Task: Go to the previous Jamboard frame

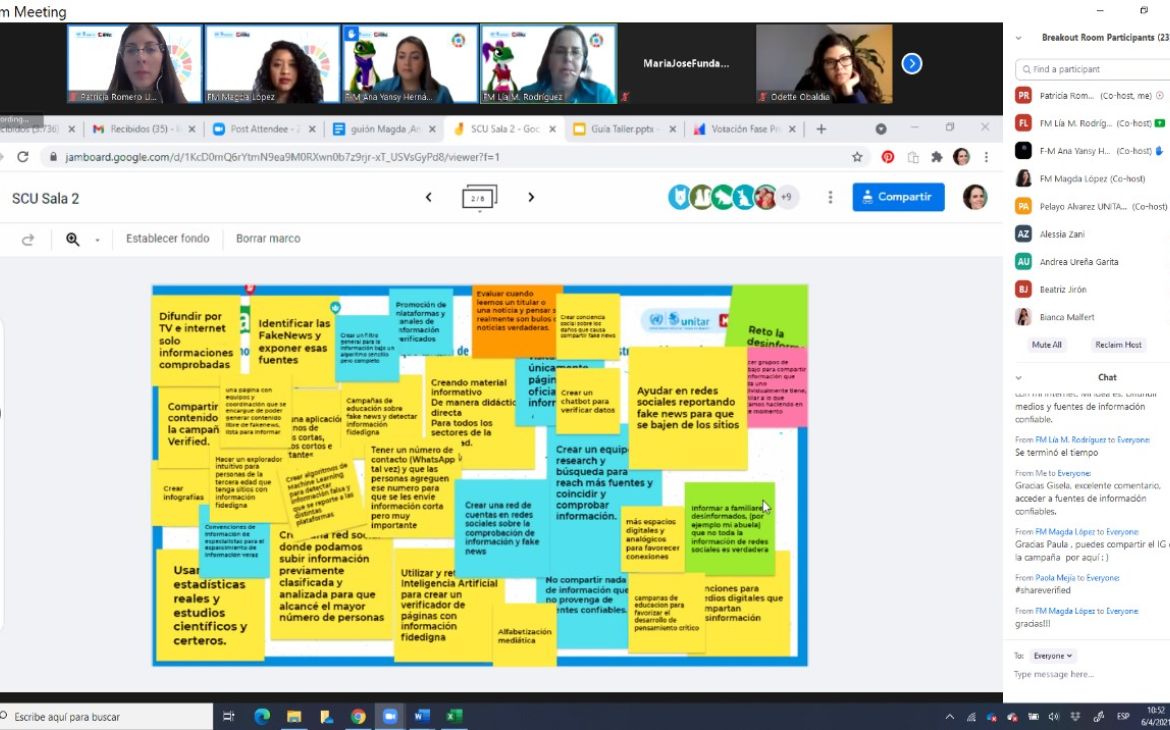Action: tap(429, 197)
